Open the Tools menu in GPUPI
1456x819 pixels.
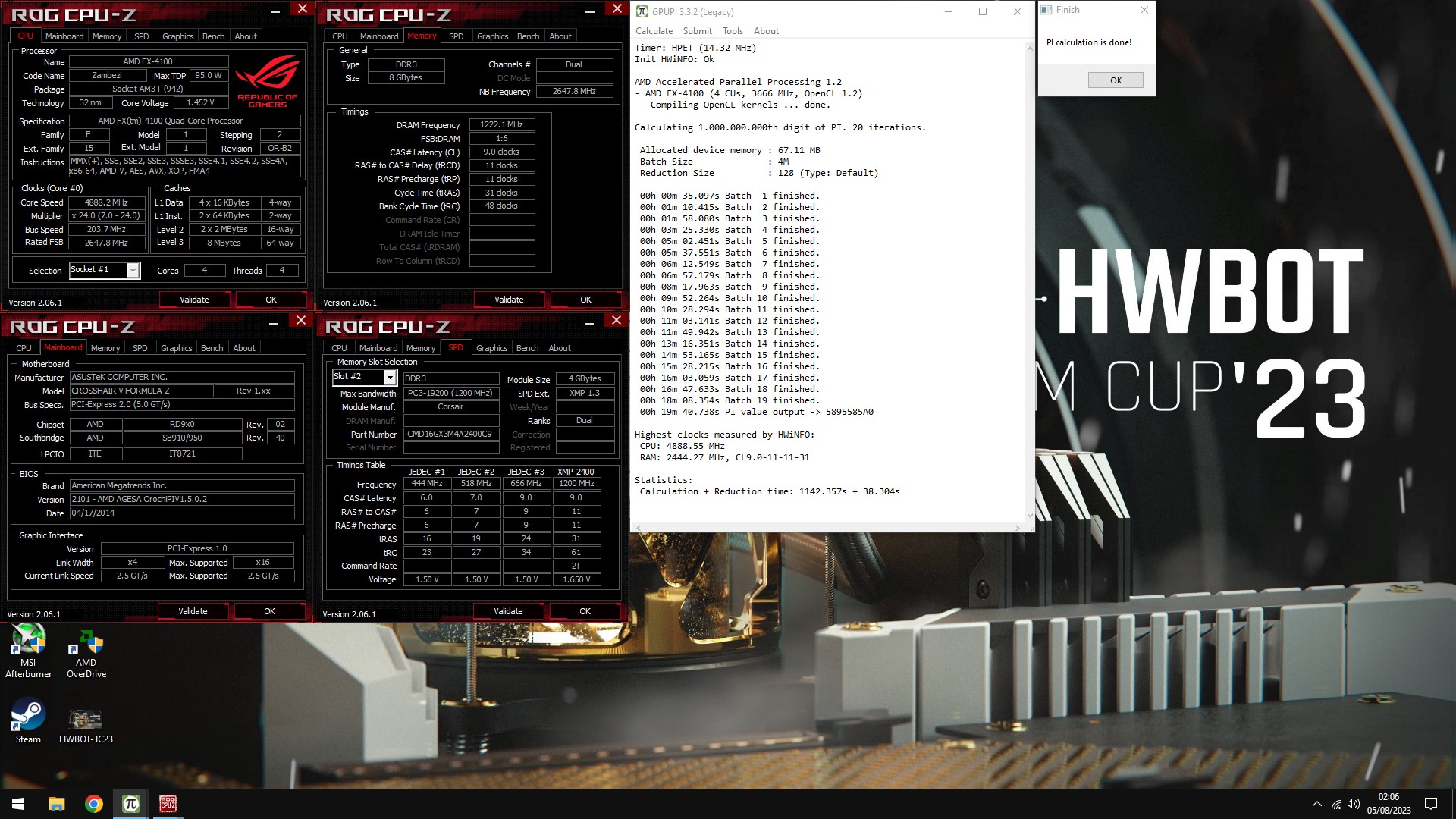(733, 31)
